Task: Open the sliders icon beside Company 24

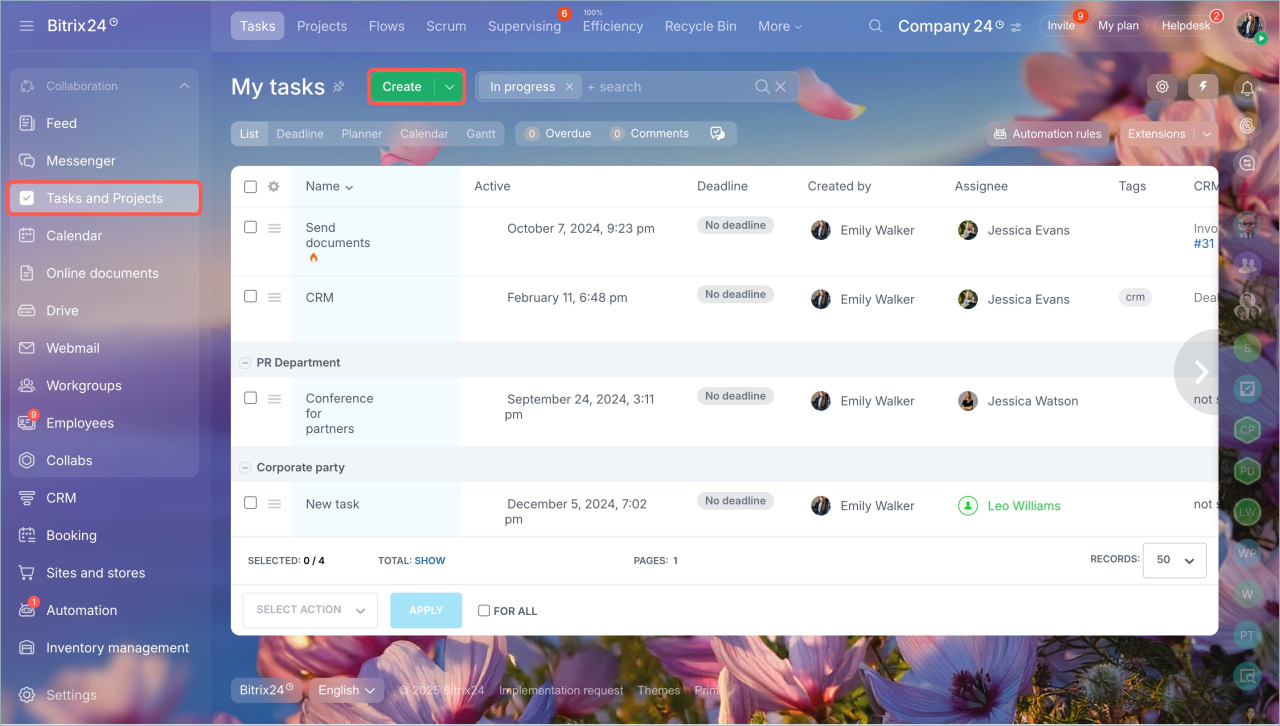Action: [x=1017, y=27]
